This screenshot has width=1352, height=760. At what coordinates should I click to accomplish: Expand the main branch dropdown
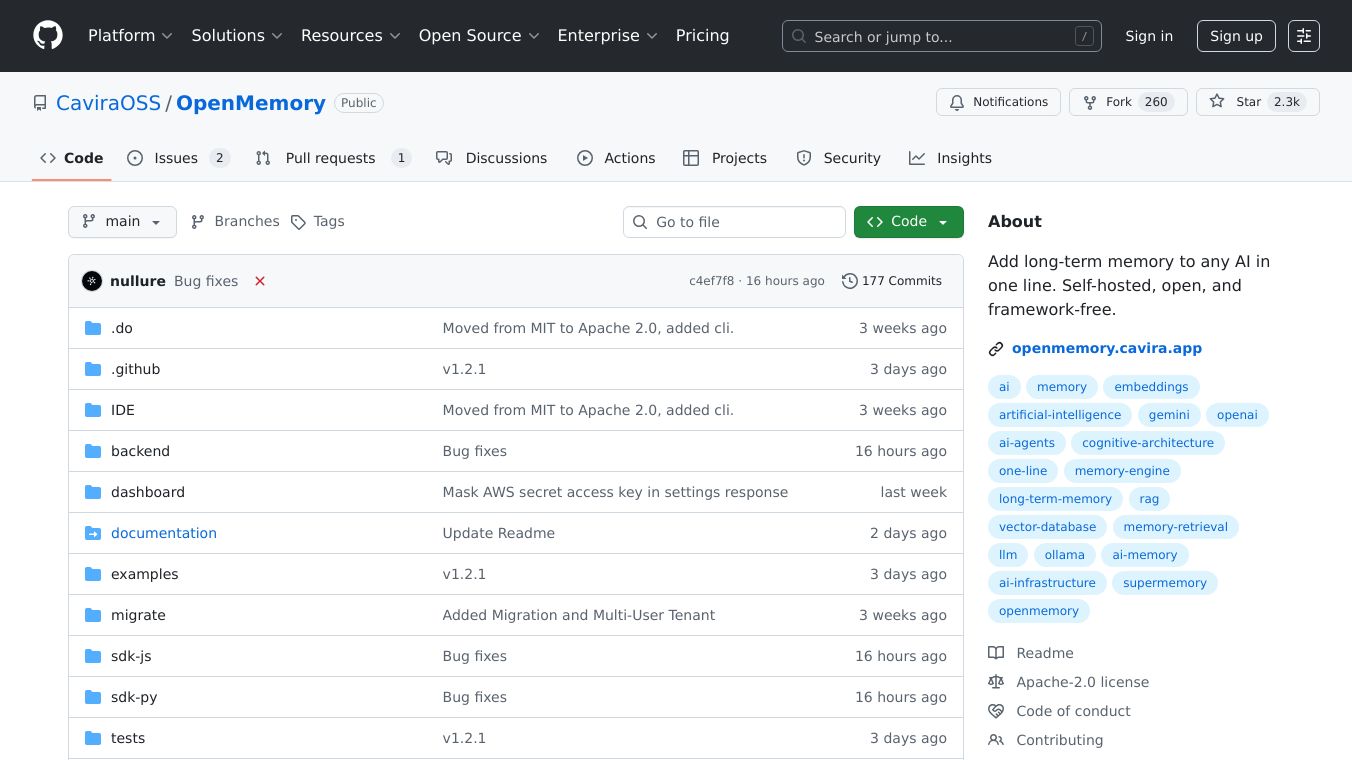click(122, 222)
